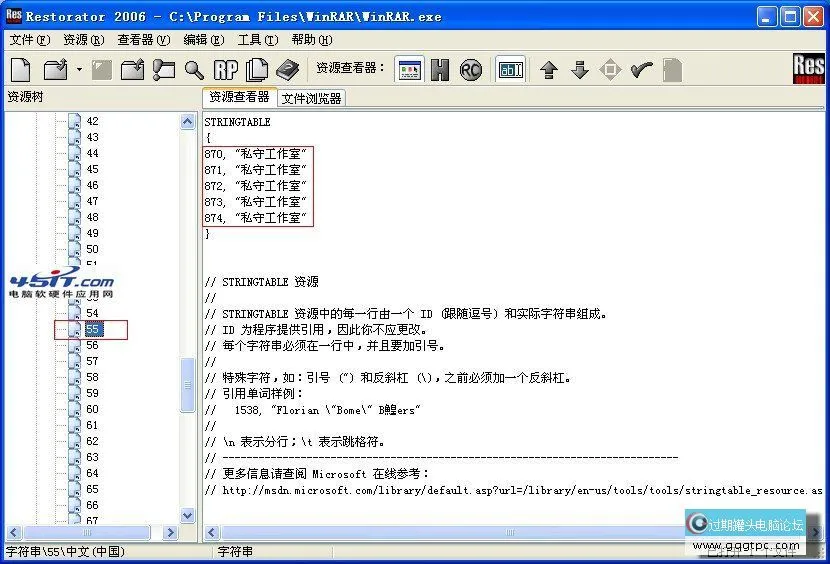The image size is (830, 564).
Task: Select tree item 47
Action: (92, 201)
